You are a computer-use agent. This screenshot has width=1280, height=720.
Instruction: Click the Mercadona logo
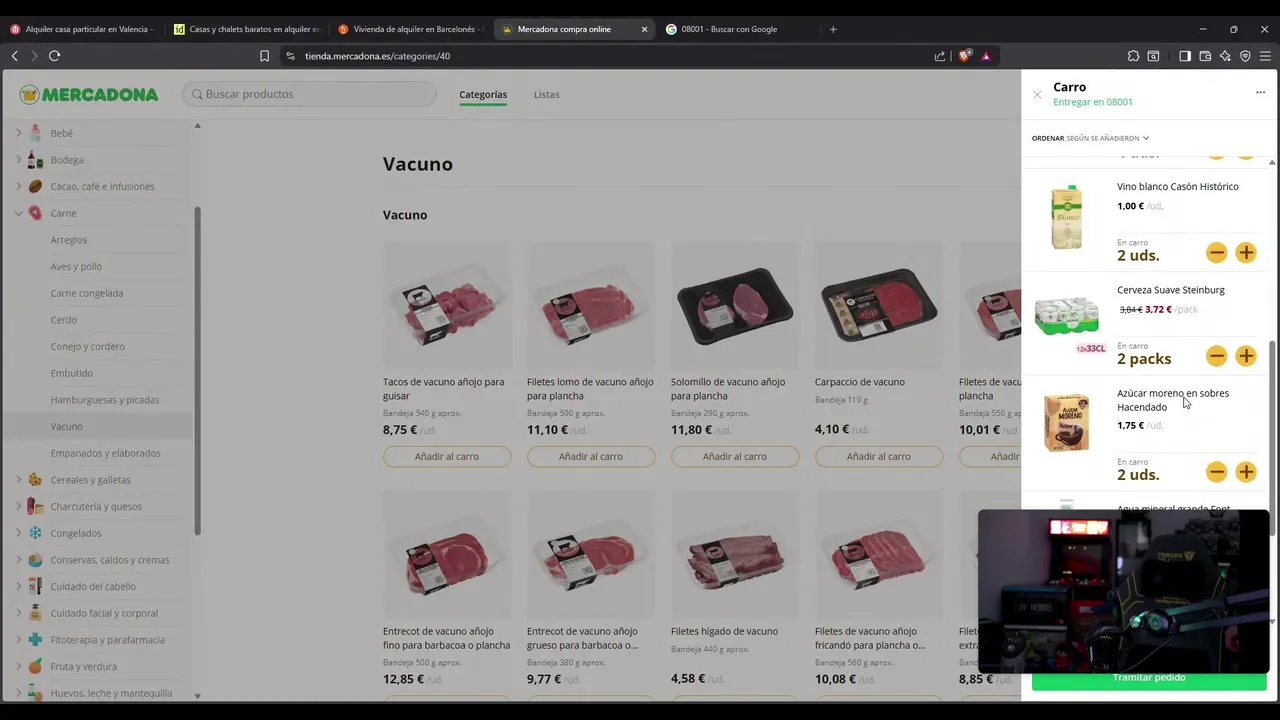[89, 94]
